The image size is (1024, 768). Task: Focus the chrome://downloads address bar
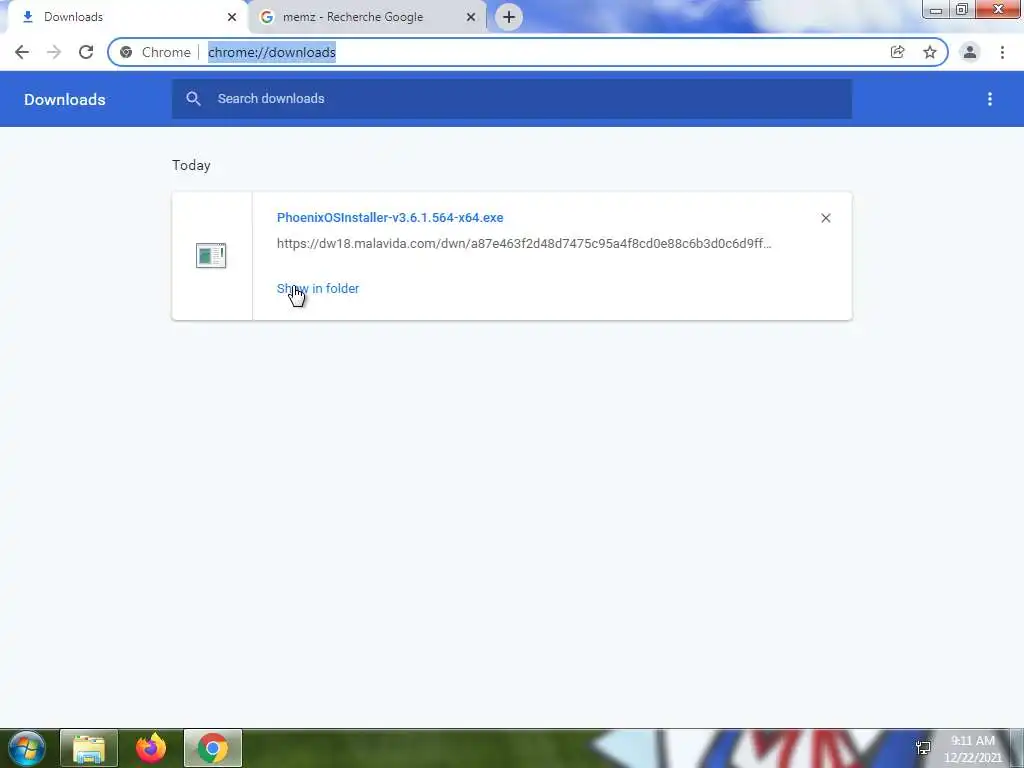coord(528,52)
